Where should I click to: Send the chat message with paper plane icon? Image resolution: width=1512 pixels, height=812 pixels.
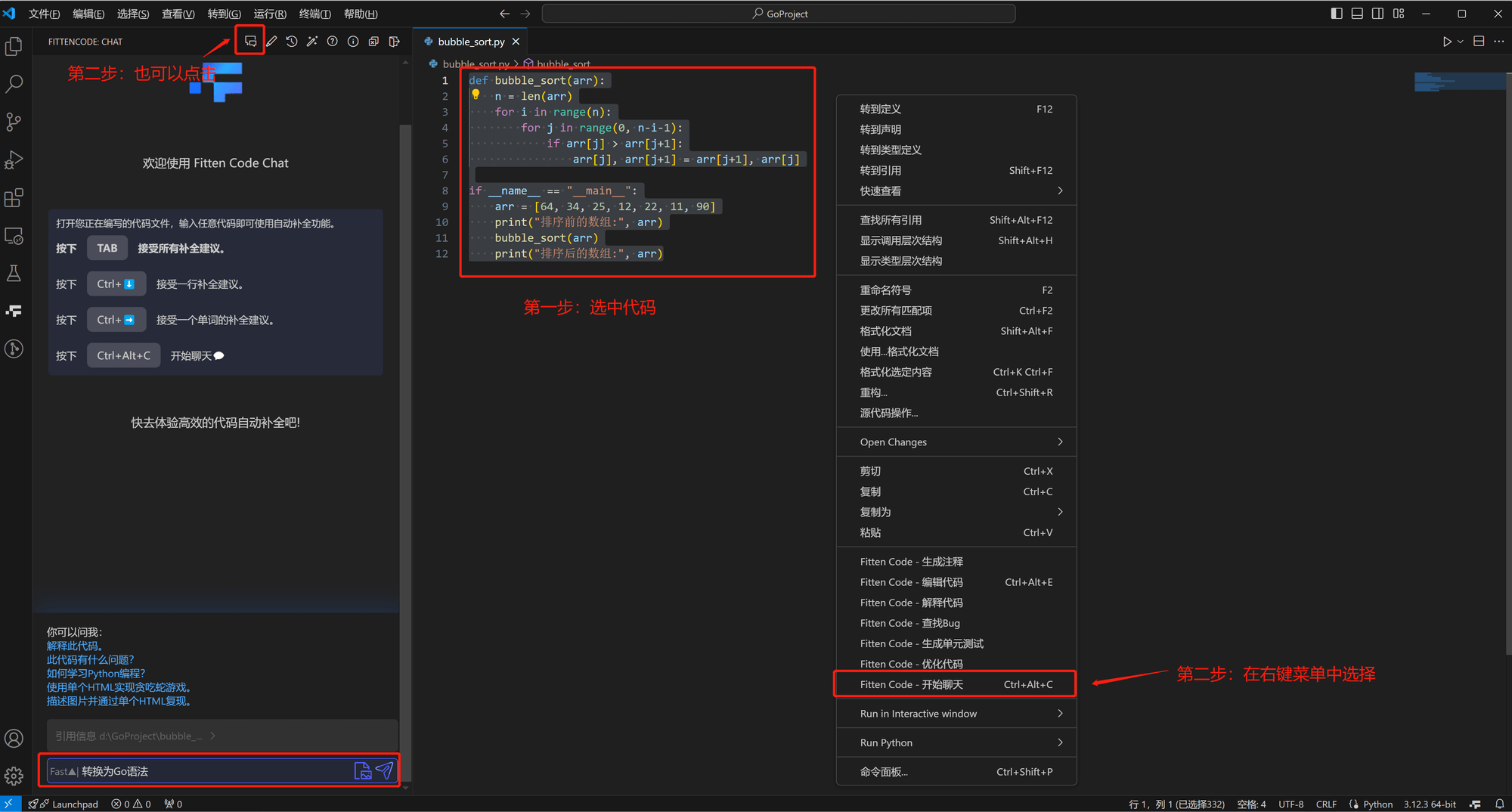click(385, 770)
